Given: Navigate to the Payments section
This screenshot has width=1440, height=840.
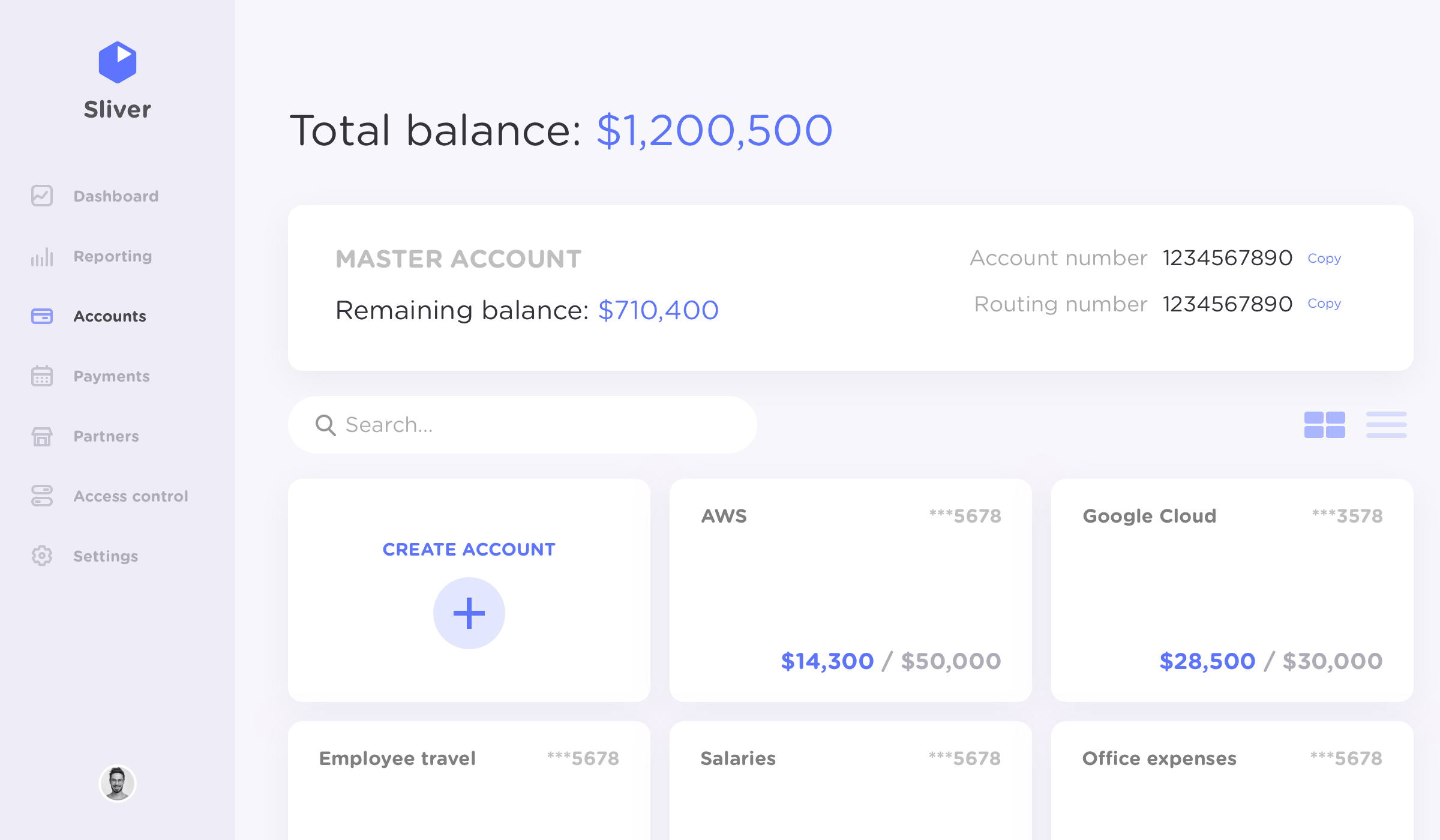Looking at the screenshot, I should point(111,376).
